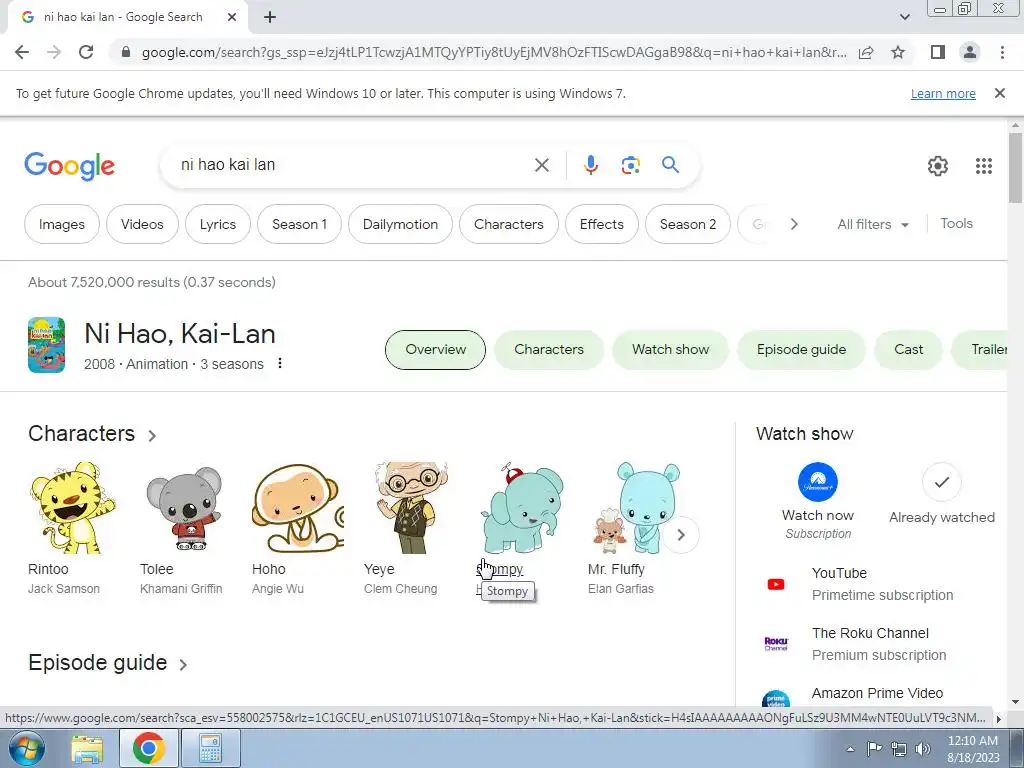Open the Rintoo character card
The width and height of the screenshot is (1024, 768).
click(x=72, y=529)
